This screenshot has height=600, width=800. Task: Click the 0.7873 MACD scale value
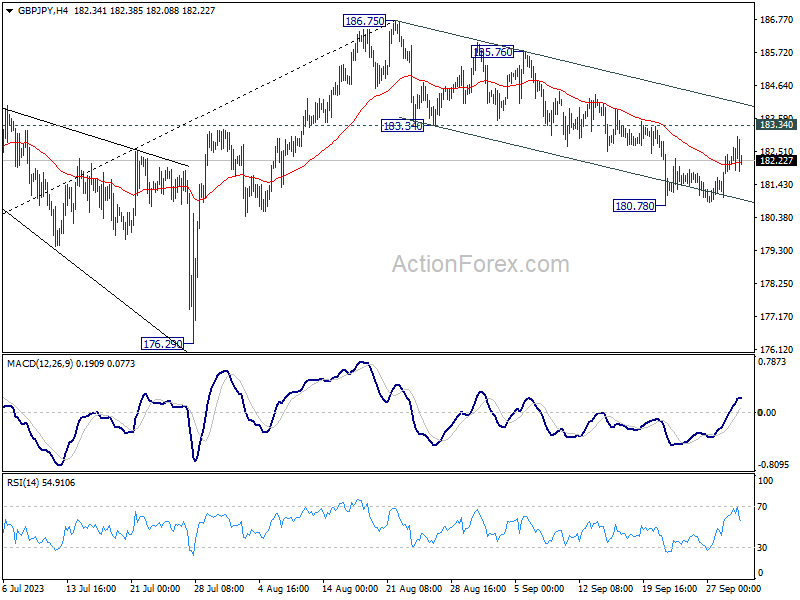[x=772, y=362]
